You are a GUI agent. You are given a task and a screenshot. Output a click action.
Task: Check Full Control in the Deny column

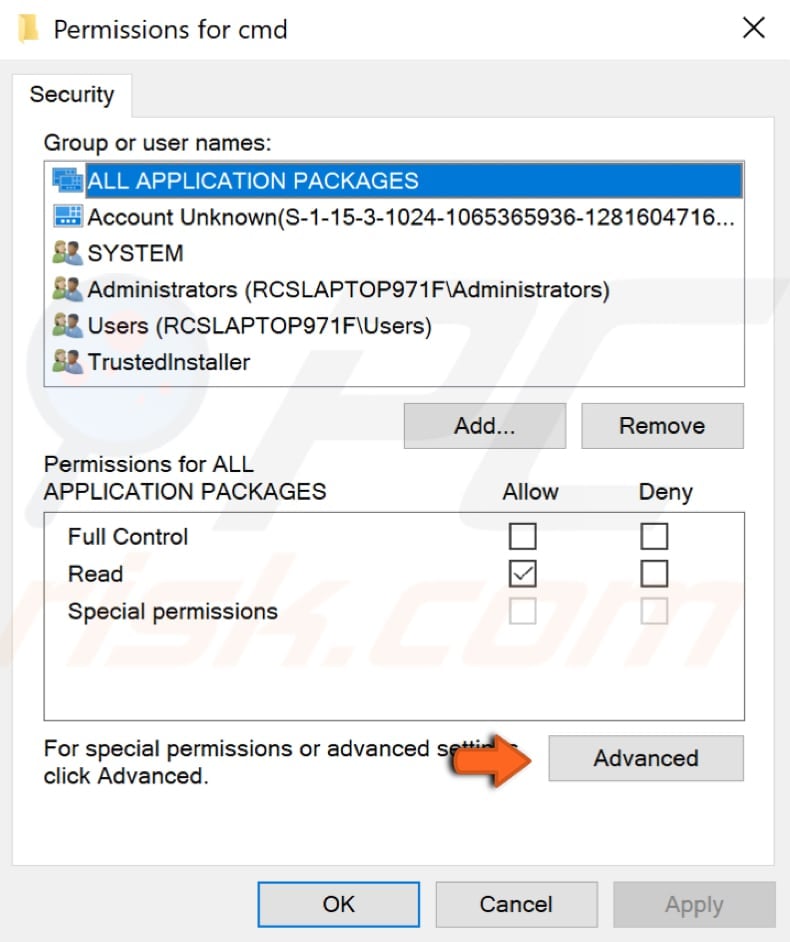tap(653, 536)
